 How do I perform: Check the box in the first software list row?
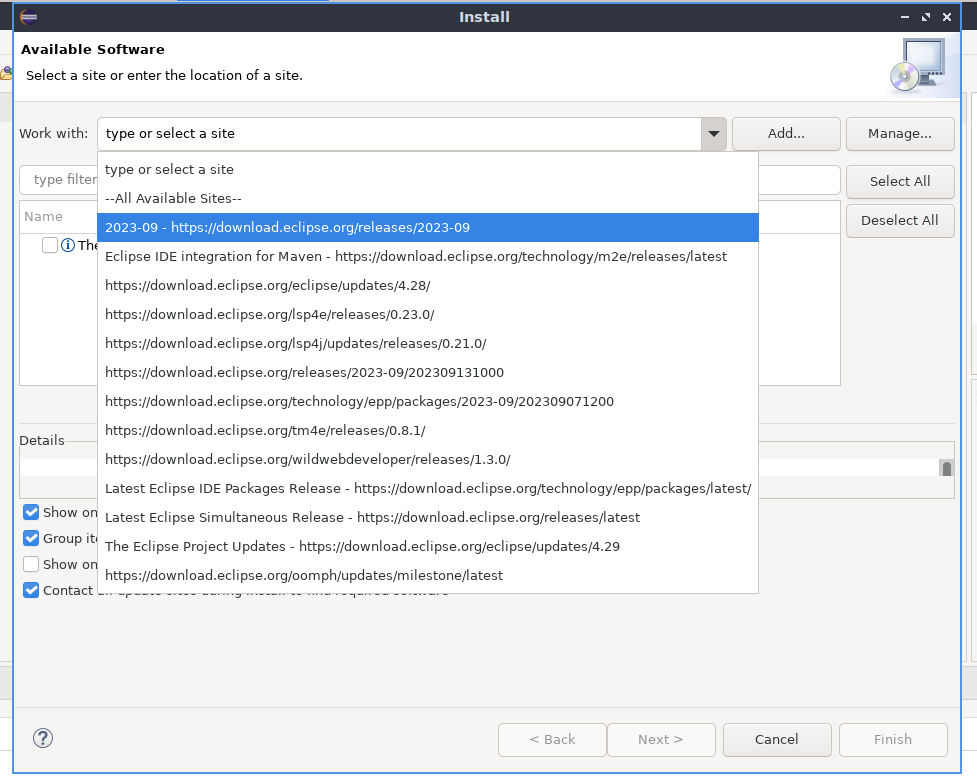click(50, 245)
